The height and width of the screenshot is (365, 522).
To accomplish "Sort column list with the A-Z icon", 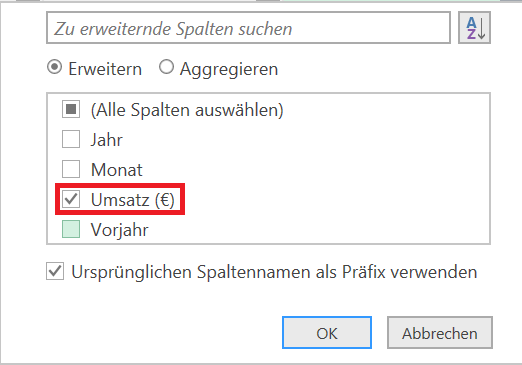I will point(474,28).
